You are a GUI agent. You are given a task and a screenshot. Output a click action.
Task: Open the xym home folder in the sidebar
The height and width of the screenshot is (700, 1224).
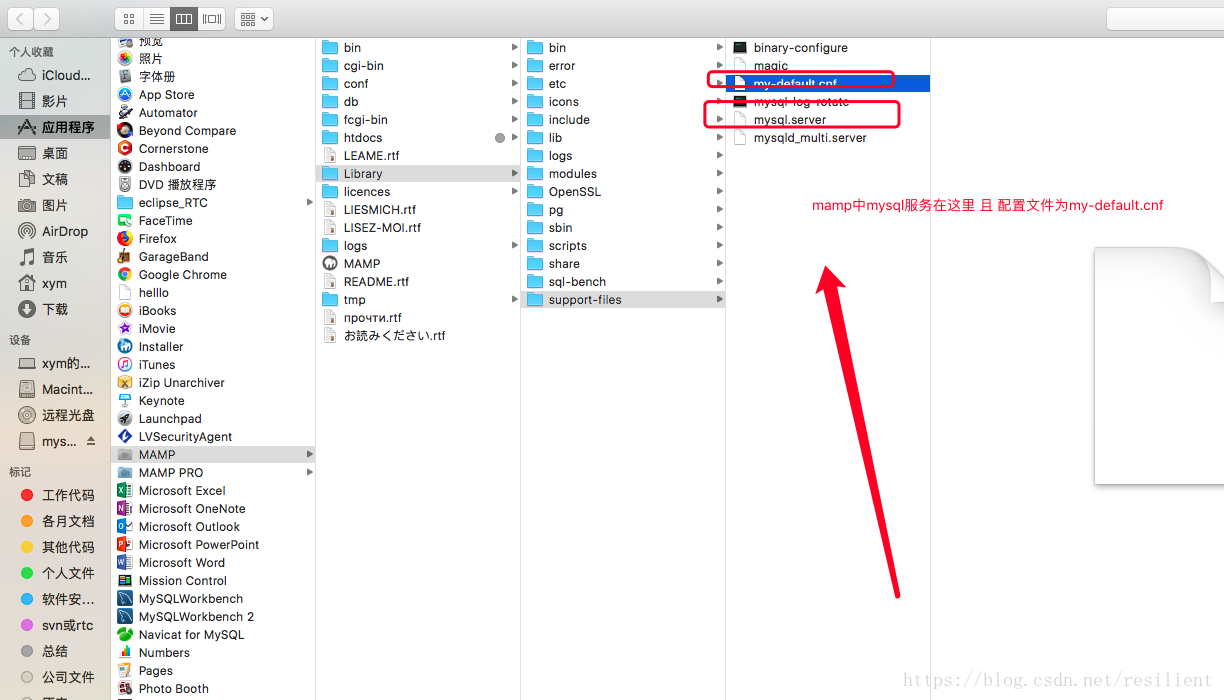[55, 283]
